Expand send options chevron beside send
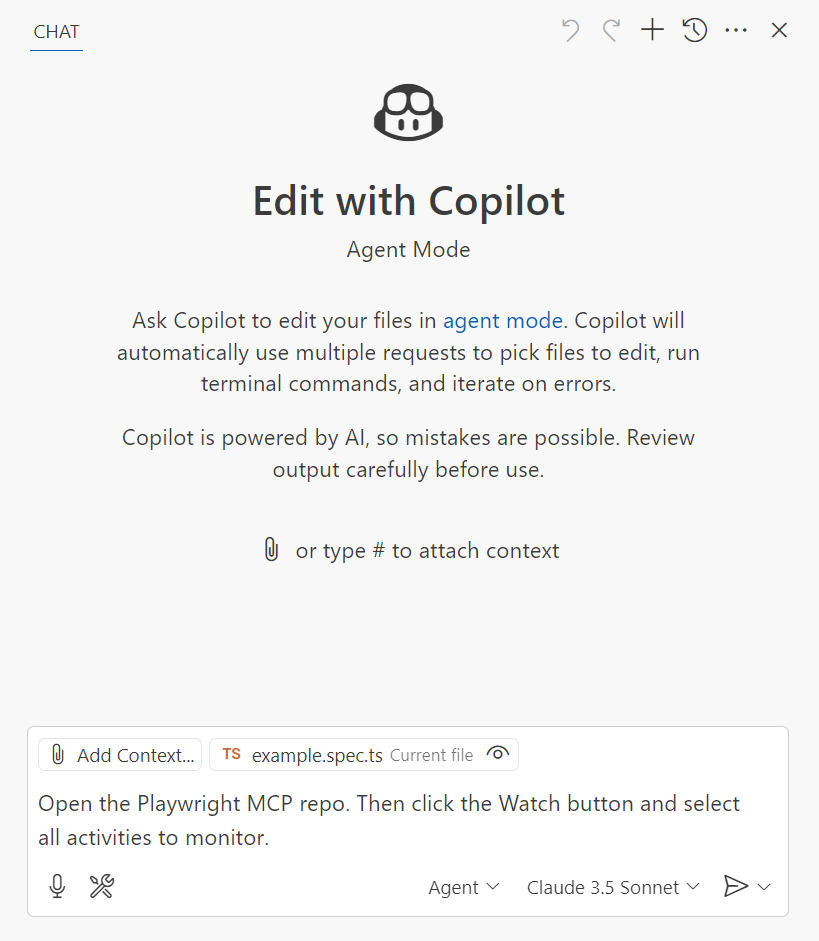Image resolution: width=819 pixels, height=941 pixels. click(x=765, y=887)
